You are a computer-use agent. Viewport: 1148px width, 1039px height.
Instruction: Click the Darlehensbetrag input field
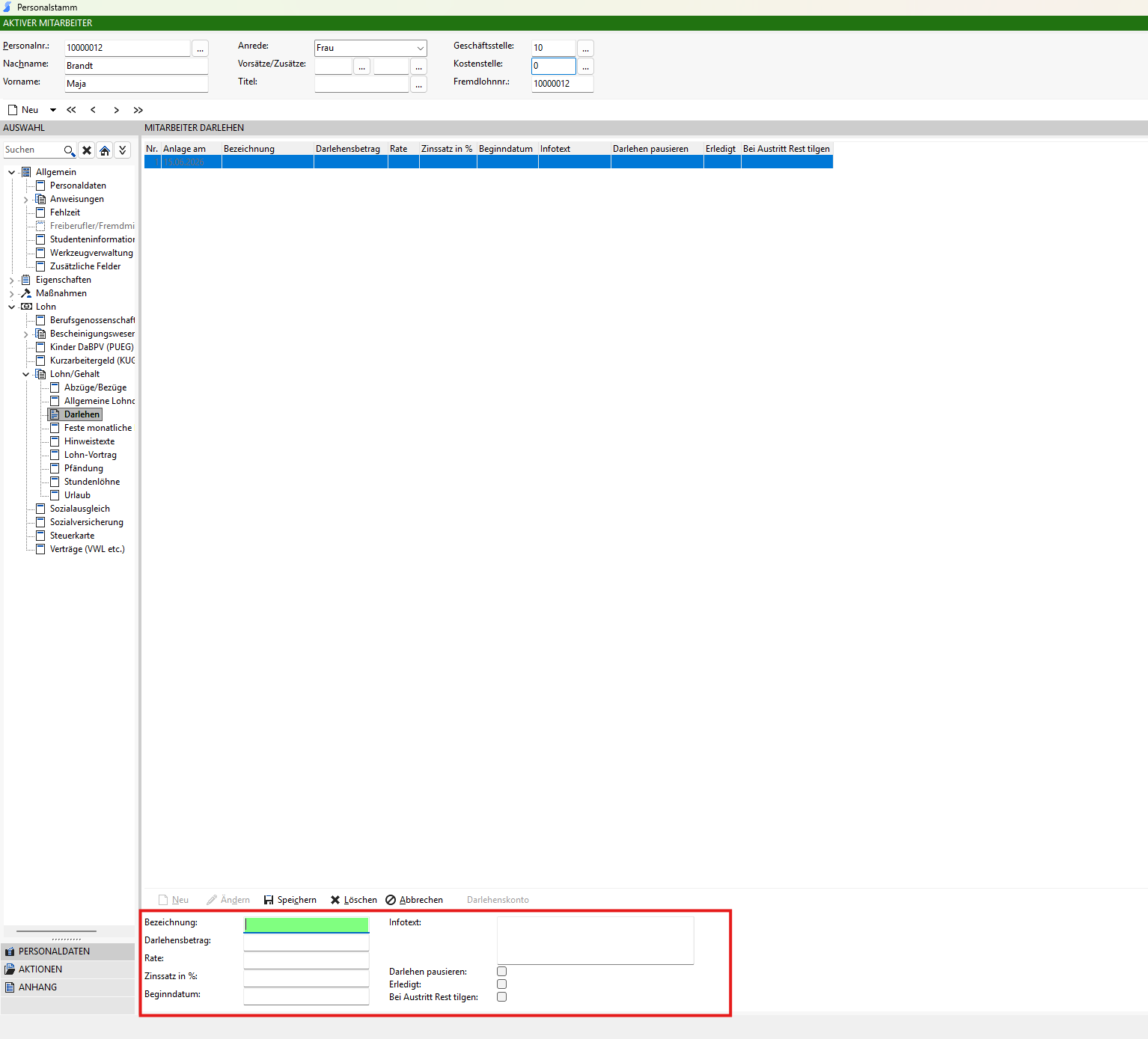pos(306,941)
